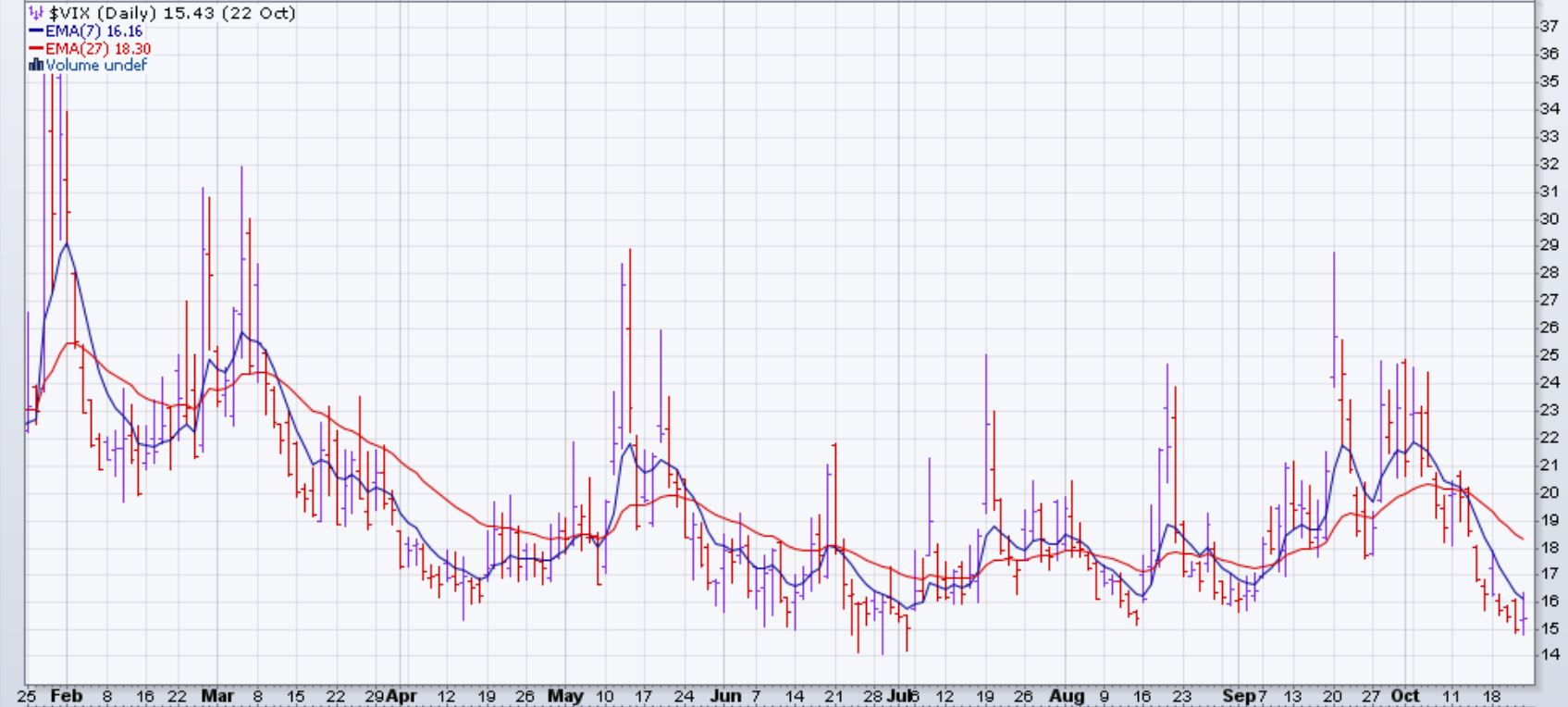Screen dimensions: 1568x707
Task: Click the Jun label on the date axis
Action: point(728,696)
